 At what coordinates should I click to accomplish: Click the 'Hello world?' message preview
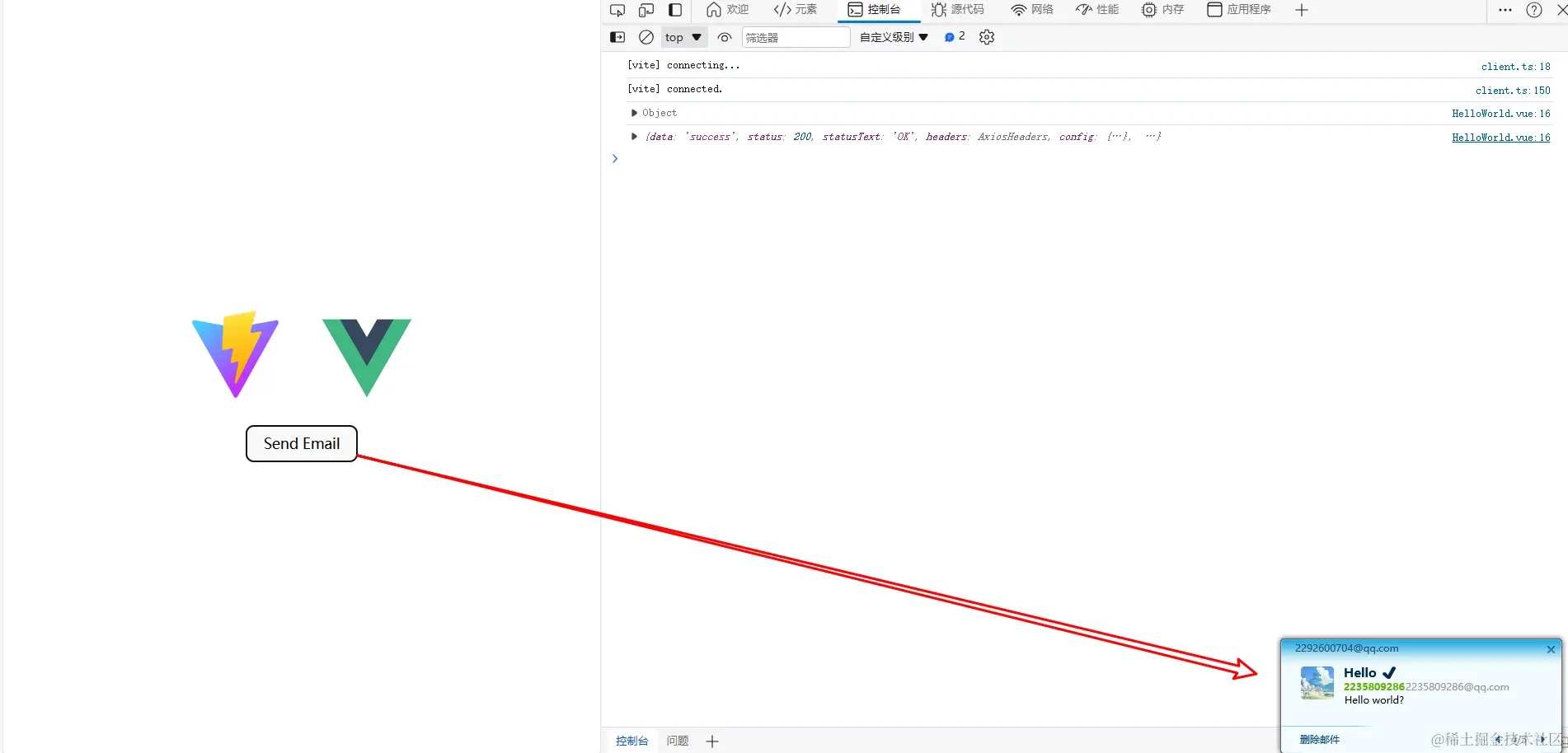1374,700
